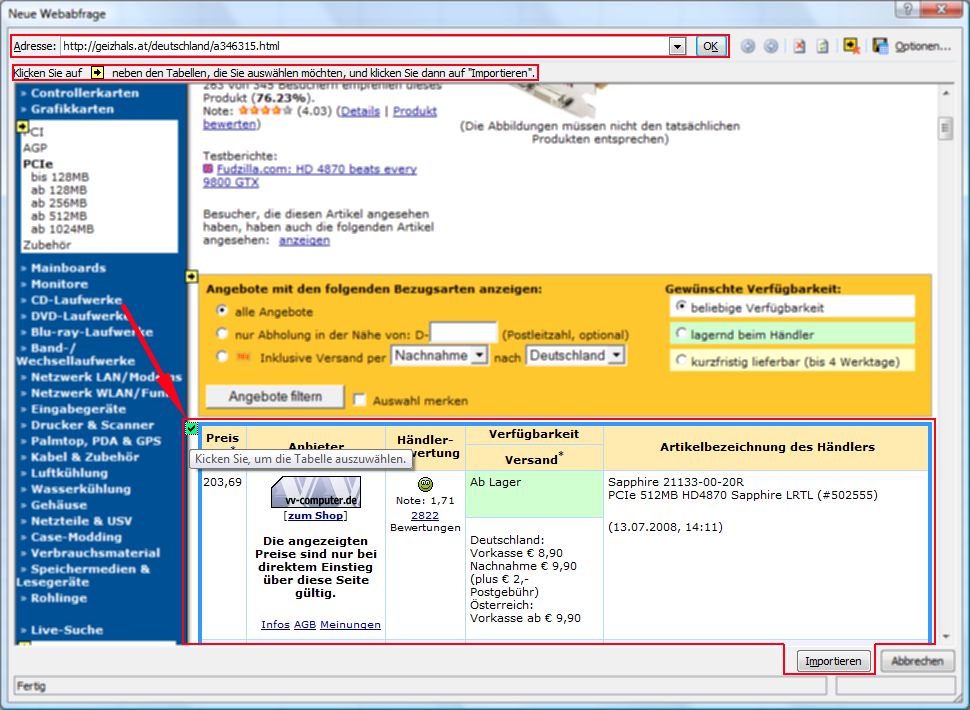Image resolution: width=970 pixels, height=710 pixels.
Task: Click the Help question mark in title bar
Action: 908,9
